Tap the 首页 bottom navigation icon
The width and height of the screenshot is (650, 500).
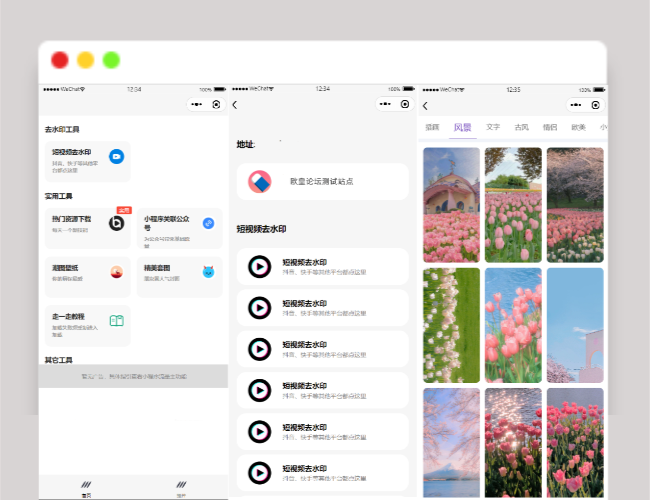pyautogui.click(x=86, y=485)
